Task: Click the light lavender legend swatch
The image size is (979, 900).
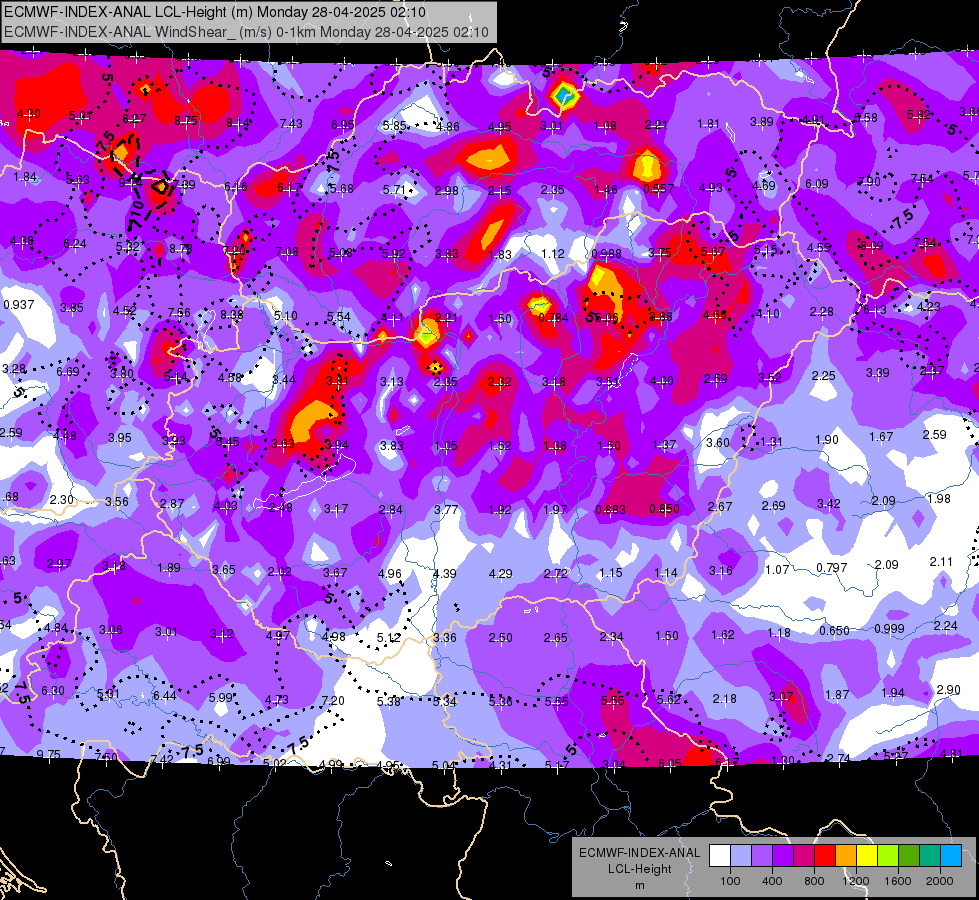Action: pyautogui.click(x=740, y=856)
